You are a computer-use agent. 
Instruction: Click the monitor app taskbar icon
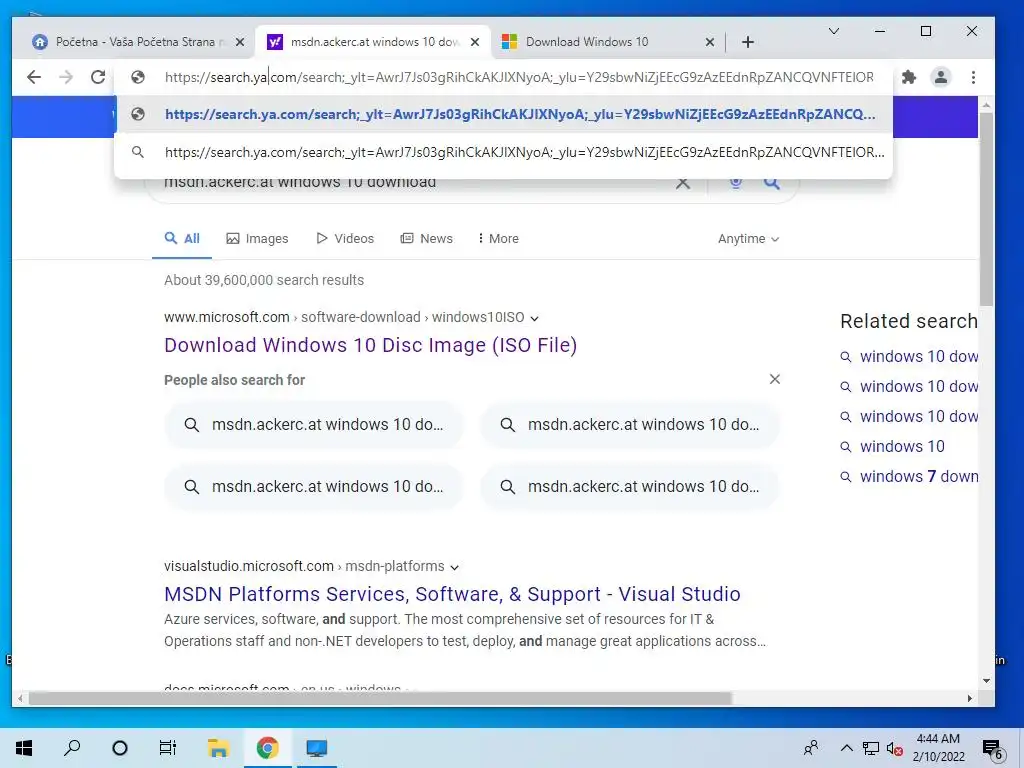(317, 748)
